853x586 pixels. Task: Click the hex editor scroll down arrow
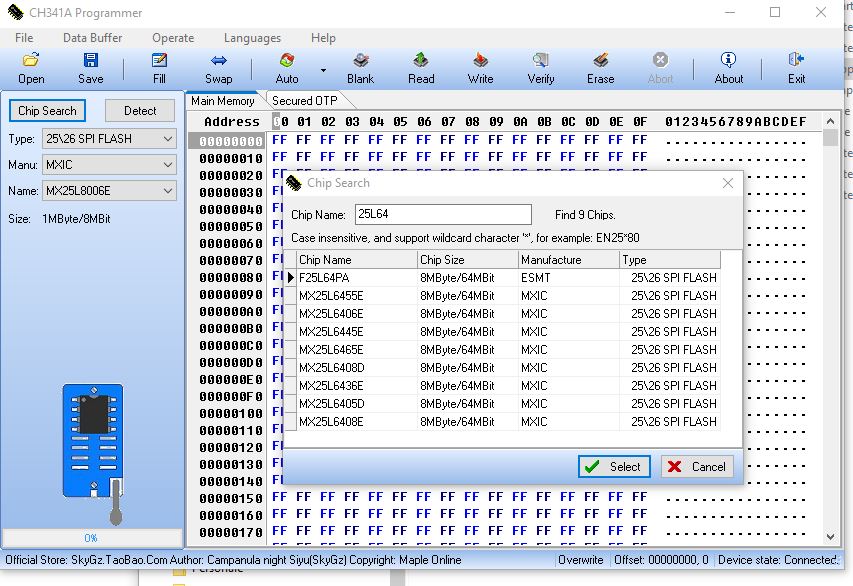click(x=830, y=537)
